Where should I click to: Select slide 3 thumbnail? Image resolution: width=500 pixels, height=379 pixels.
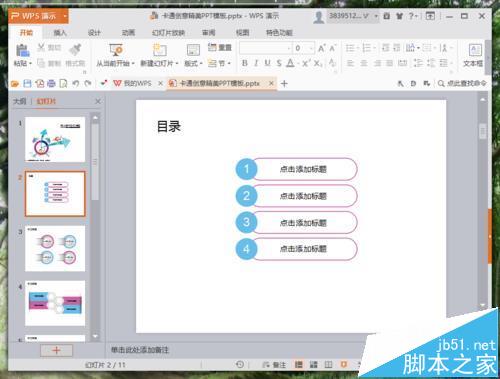point(55,248)
